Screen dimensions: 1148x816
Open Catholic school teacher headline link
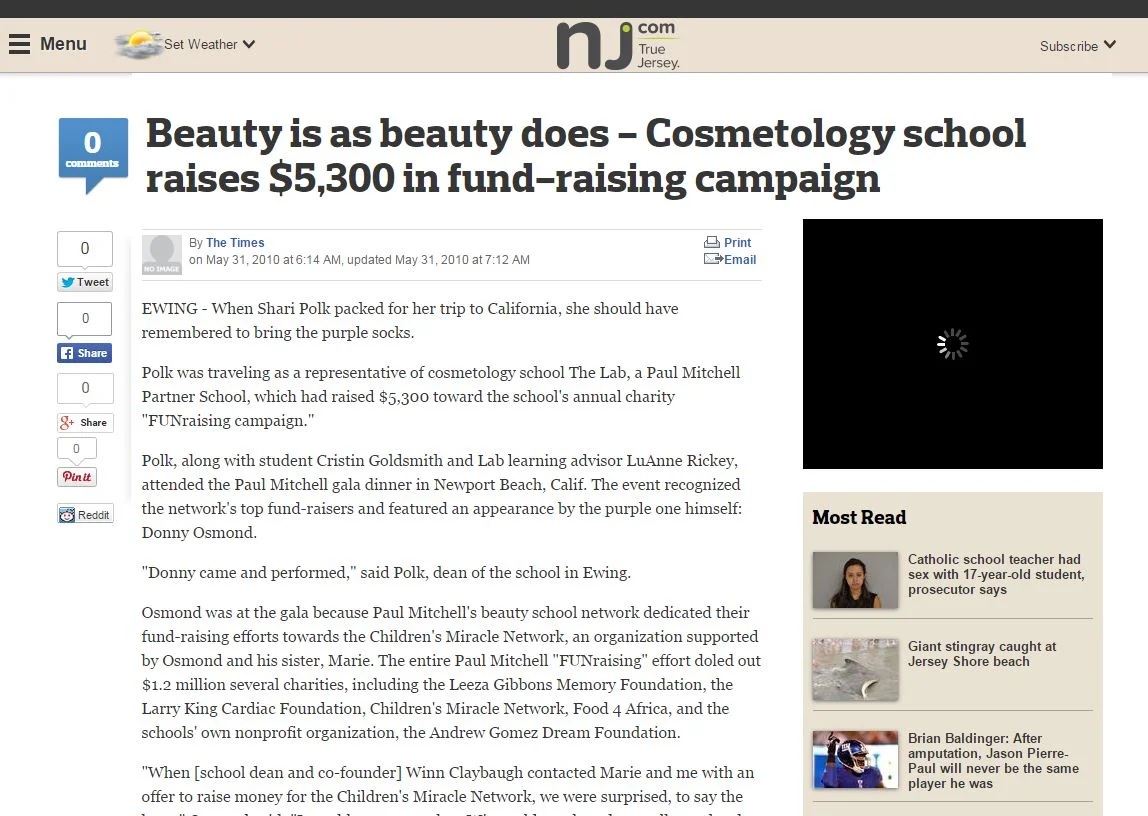coord(996,574)
